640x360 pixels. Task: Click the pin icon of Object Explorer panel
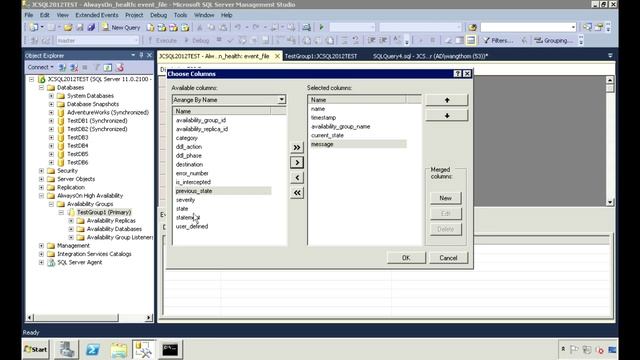point(141,55)
